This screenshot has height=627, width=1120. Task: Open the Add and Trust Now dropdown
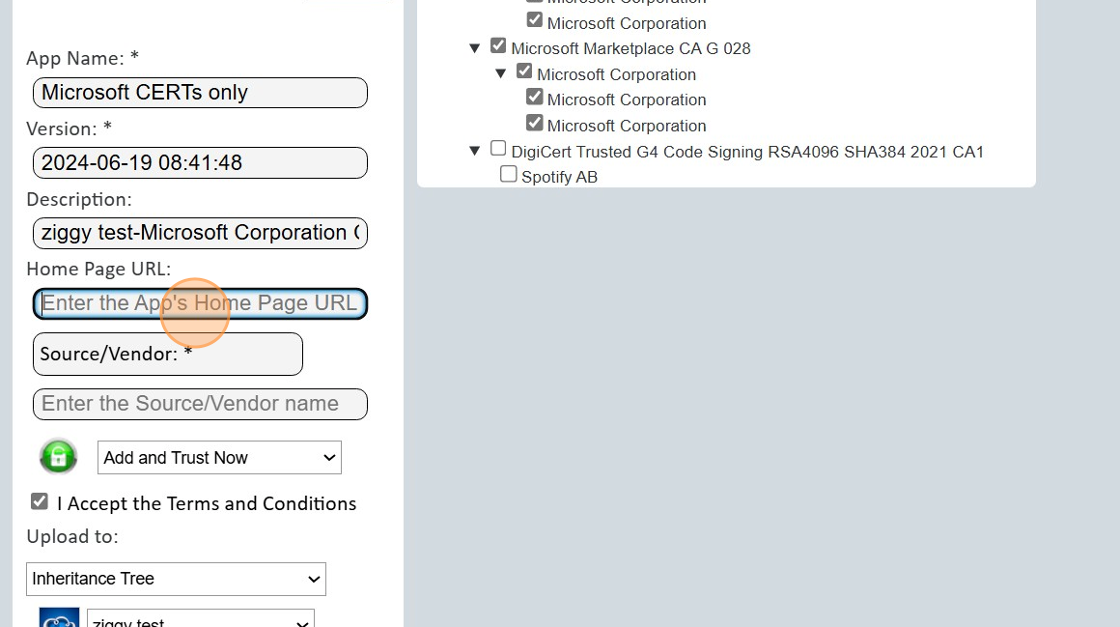point(219,458)
